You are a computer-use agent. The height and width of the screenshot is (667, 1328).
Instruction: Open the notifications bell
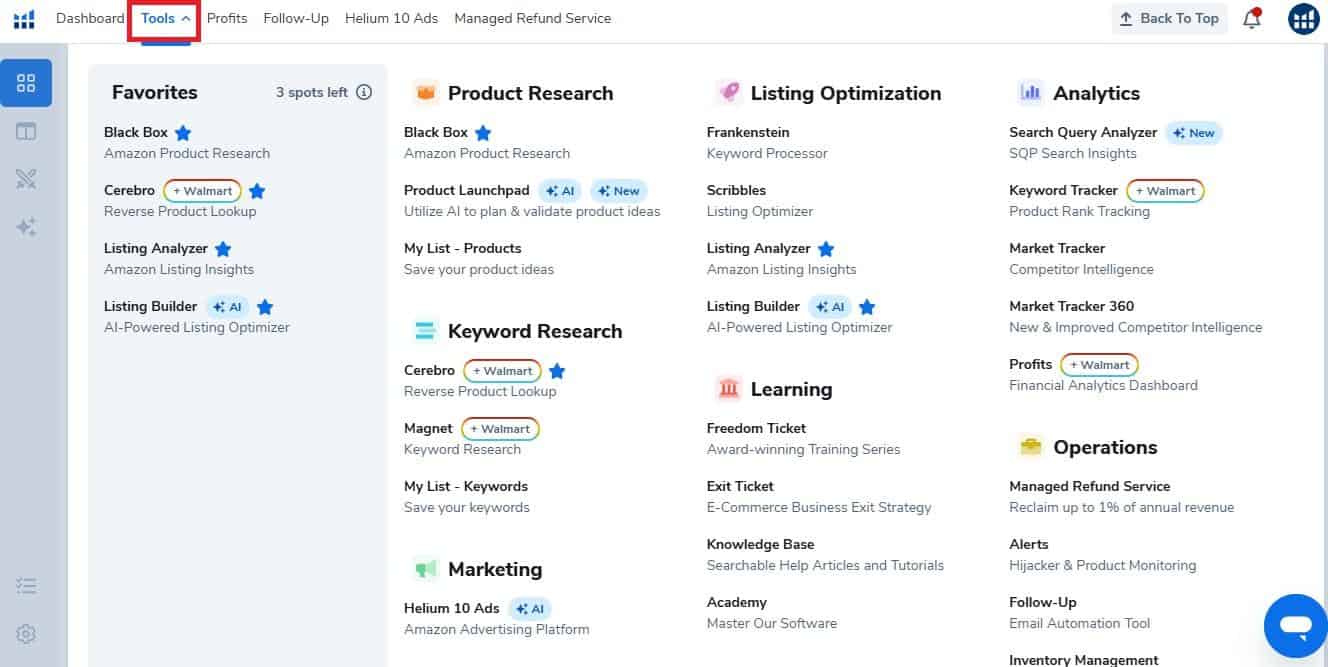[x=1252, y=18]
